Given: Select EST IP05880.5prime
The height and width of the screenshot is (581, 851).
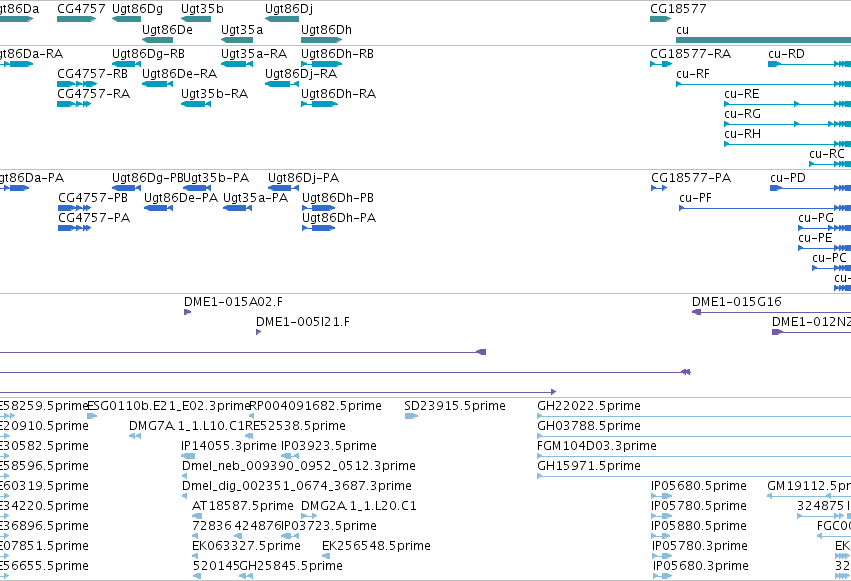Looking at the screenshot, I should [661, 537].
